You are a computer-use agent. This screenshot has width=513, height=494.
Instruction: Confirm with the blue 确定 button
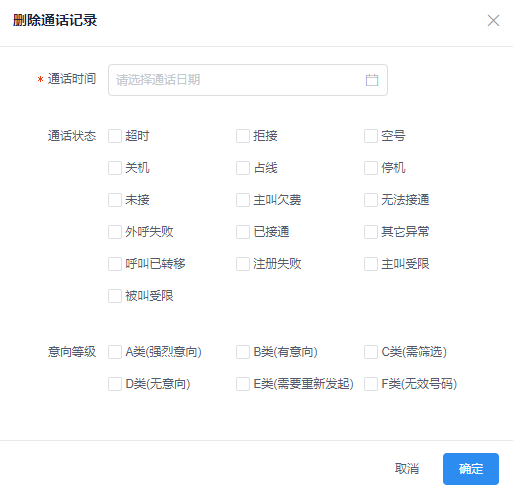pos(471,469)
